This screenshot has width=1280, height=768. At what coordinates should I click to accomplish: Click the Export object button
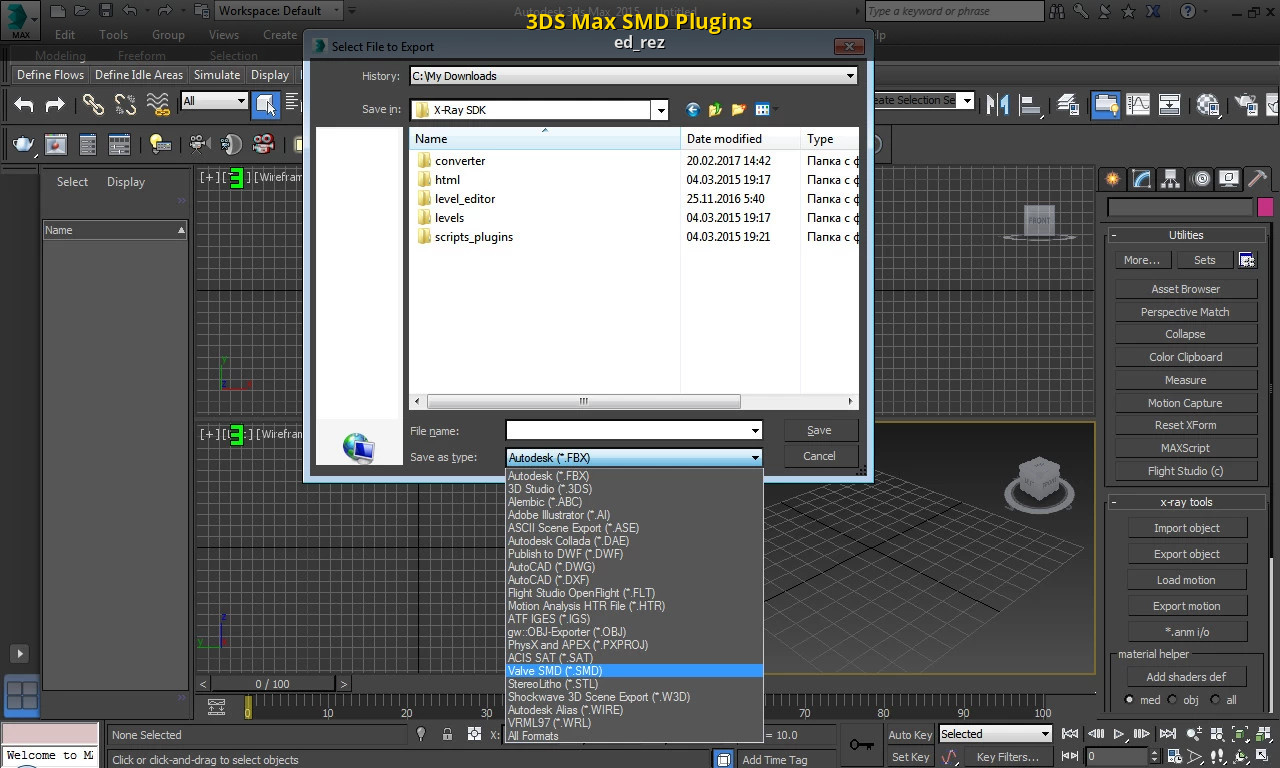click(x=1186, y=554)
